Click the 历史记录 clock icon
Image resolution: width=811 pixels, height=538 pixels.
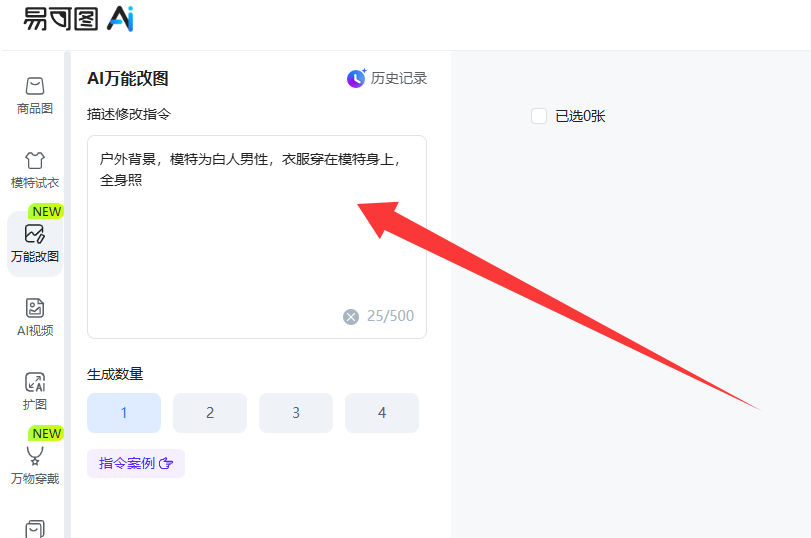click(x=356, y=78)
